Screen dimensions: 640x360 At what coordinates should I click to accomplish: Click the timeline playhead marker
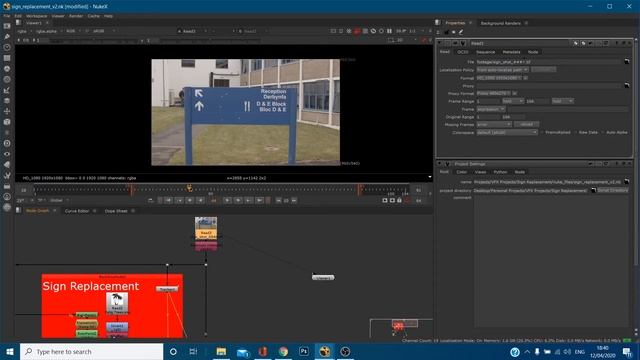[189, 188]
